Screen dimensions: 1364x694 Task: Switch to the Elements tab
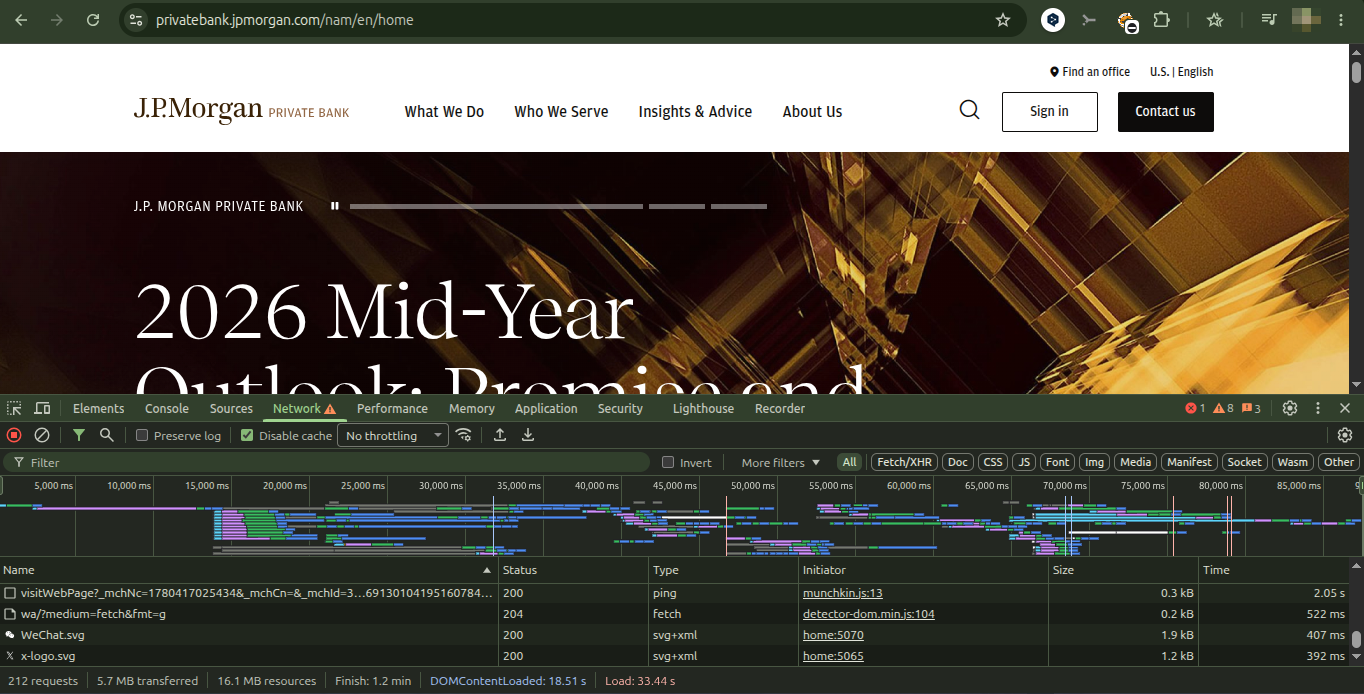98,408
